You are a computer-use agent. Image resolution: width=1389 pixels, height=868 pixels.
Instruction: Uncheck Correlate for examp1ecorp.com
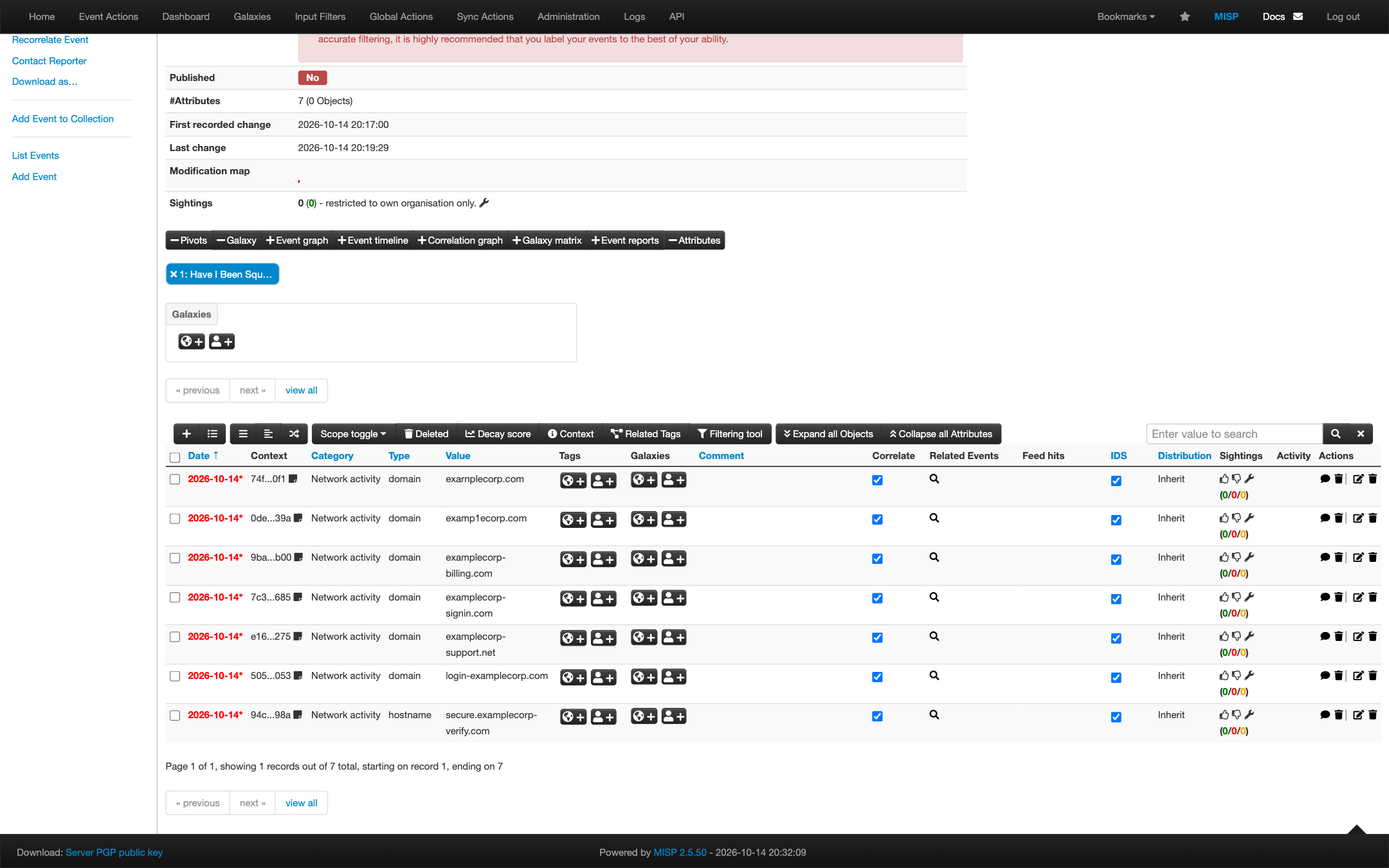(x=877, y=520)
